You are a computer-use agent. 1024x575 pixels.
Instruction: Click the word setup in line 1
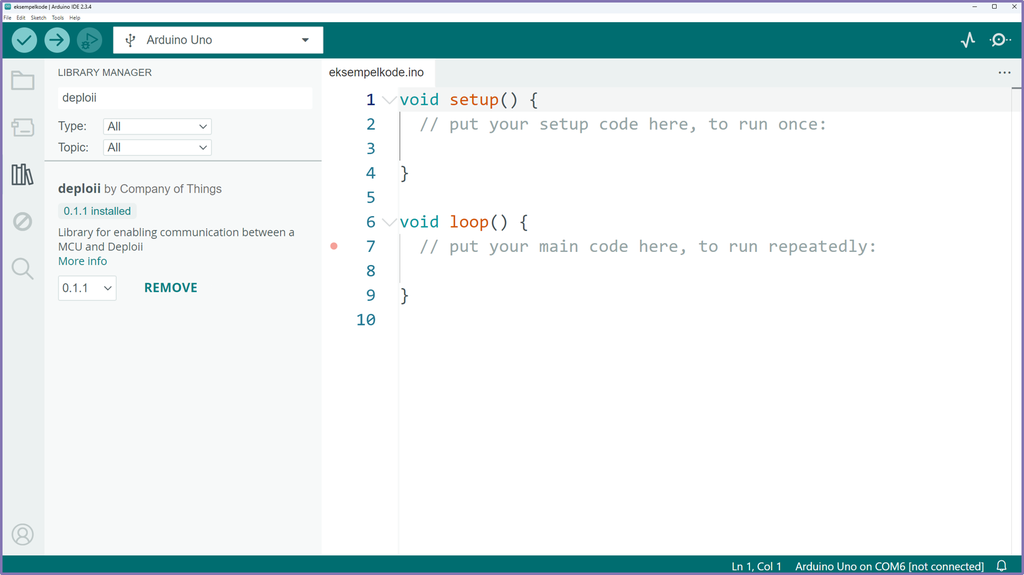474,100
